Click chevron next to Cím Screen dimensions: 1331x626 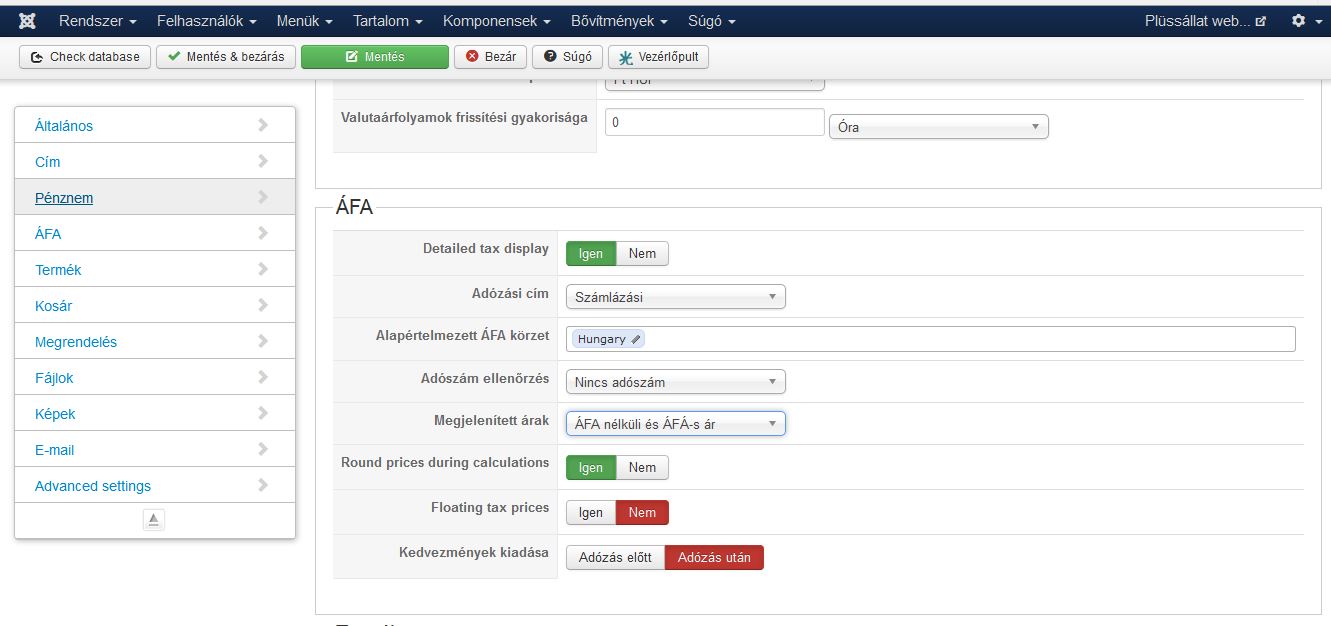(x=263, y=161)
